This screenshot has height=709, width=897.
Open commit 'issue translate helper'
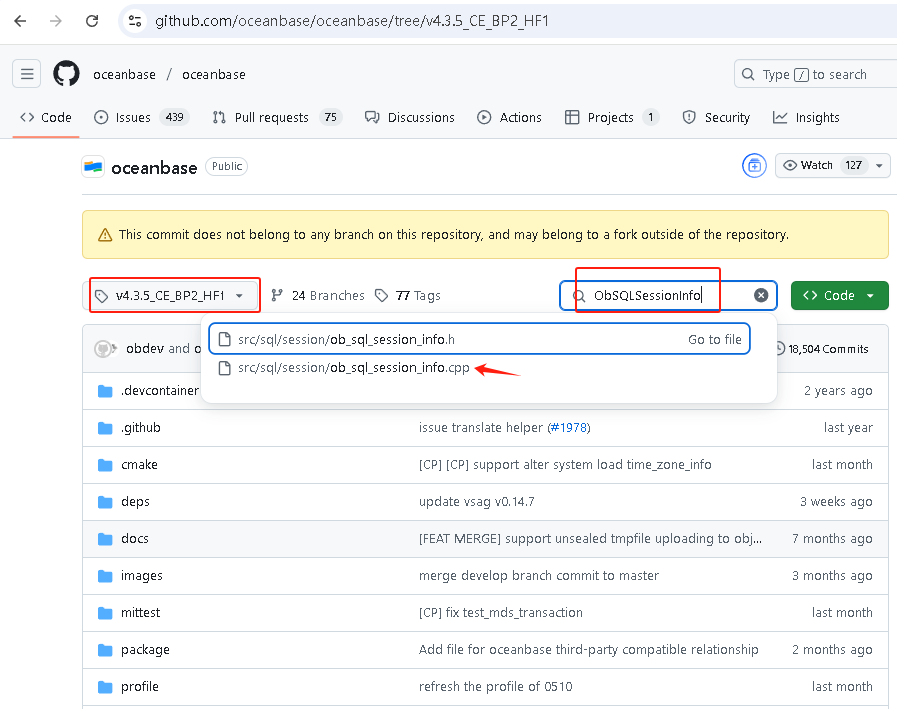pos(481,427)
